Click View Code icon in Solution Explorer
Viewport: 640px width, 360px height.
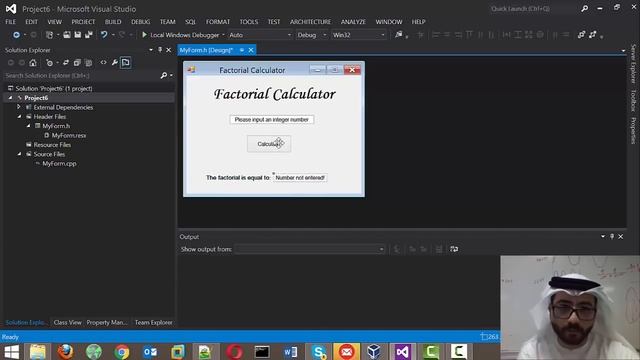click(x=103, y=63)
